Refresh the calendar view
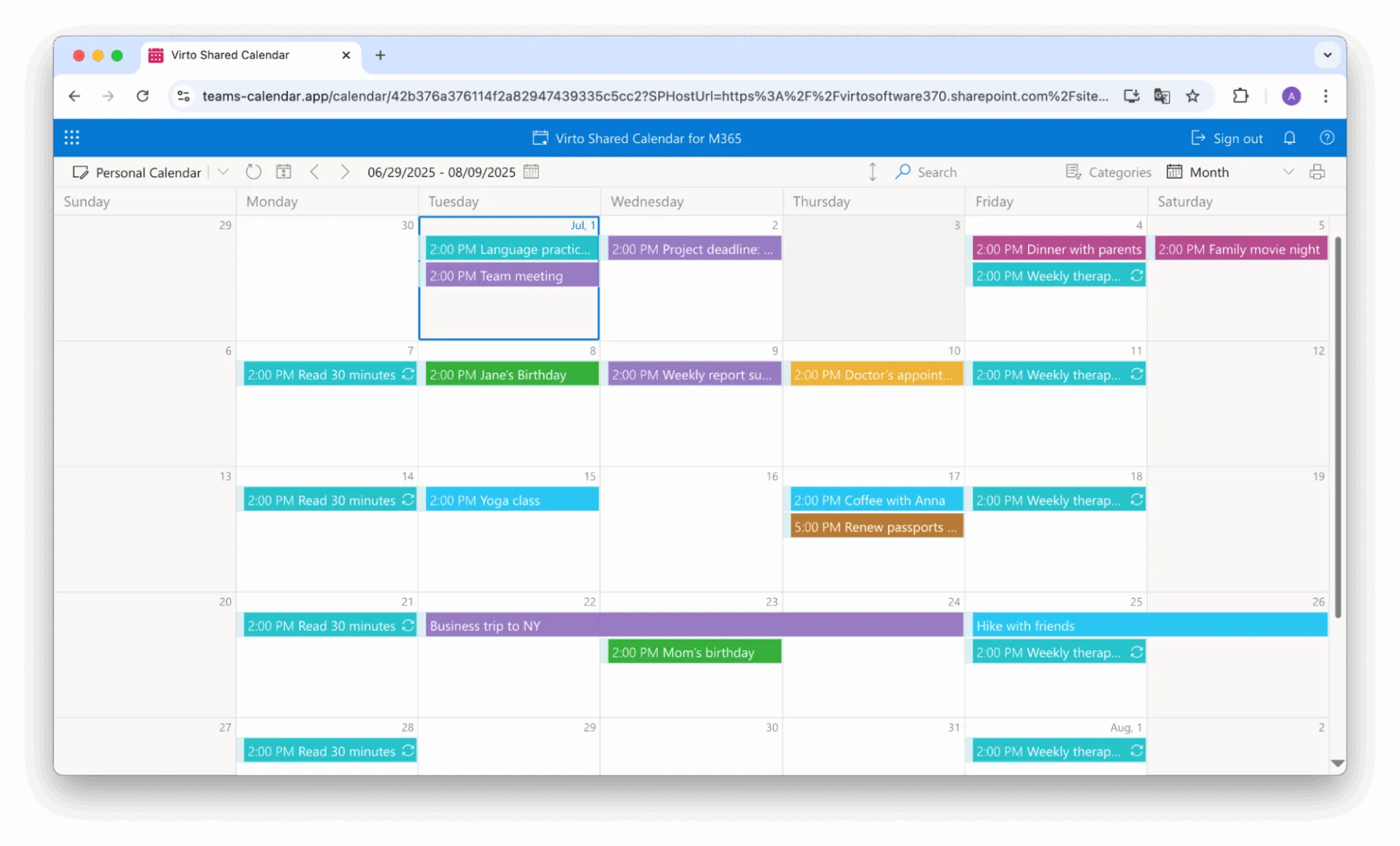 click(x=253, y=171)
